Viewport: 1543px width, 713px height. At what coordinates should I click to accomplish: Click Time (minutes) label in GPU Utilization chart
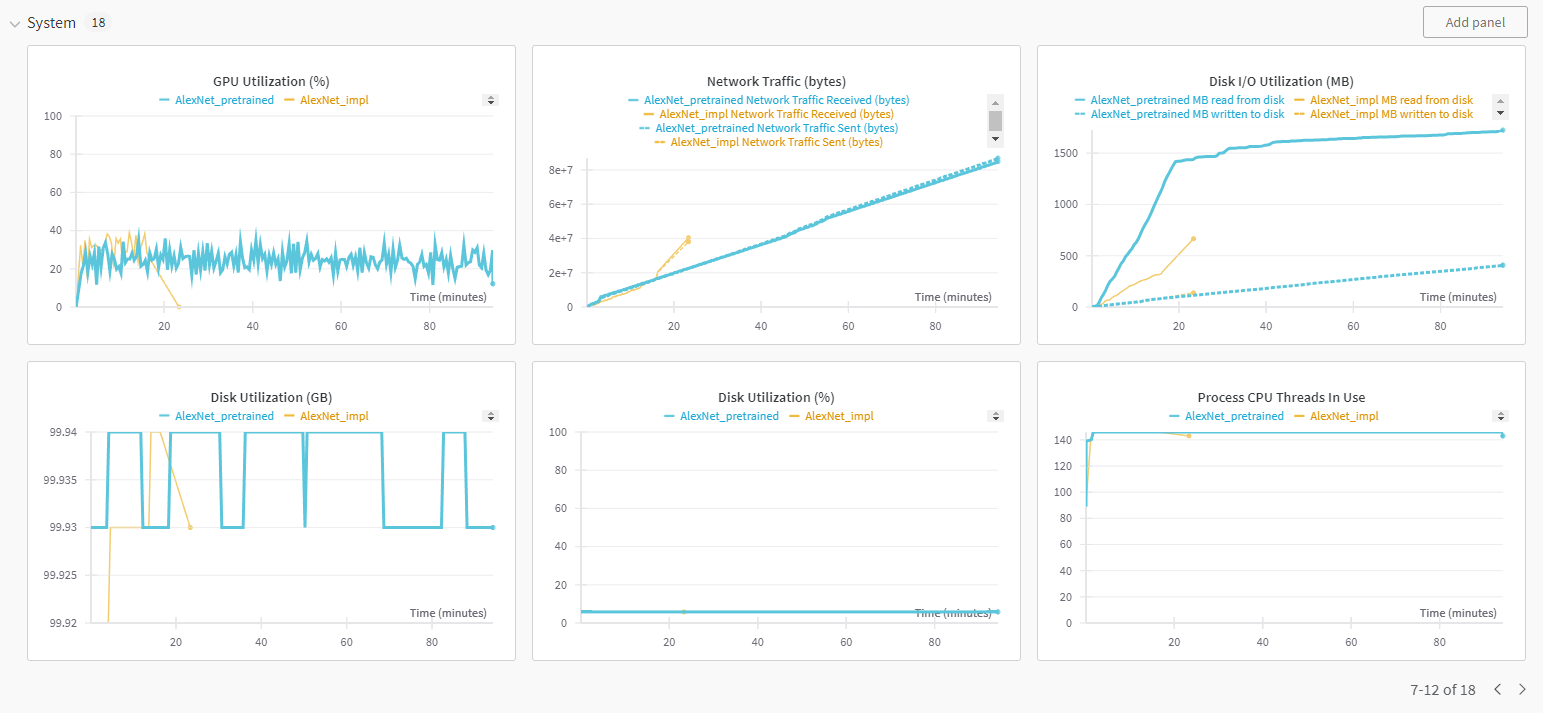coord(448,297)
